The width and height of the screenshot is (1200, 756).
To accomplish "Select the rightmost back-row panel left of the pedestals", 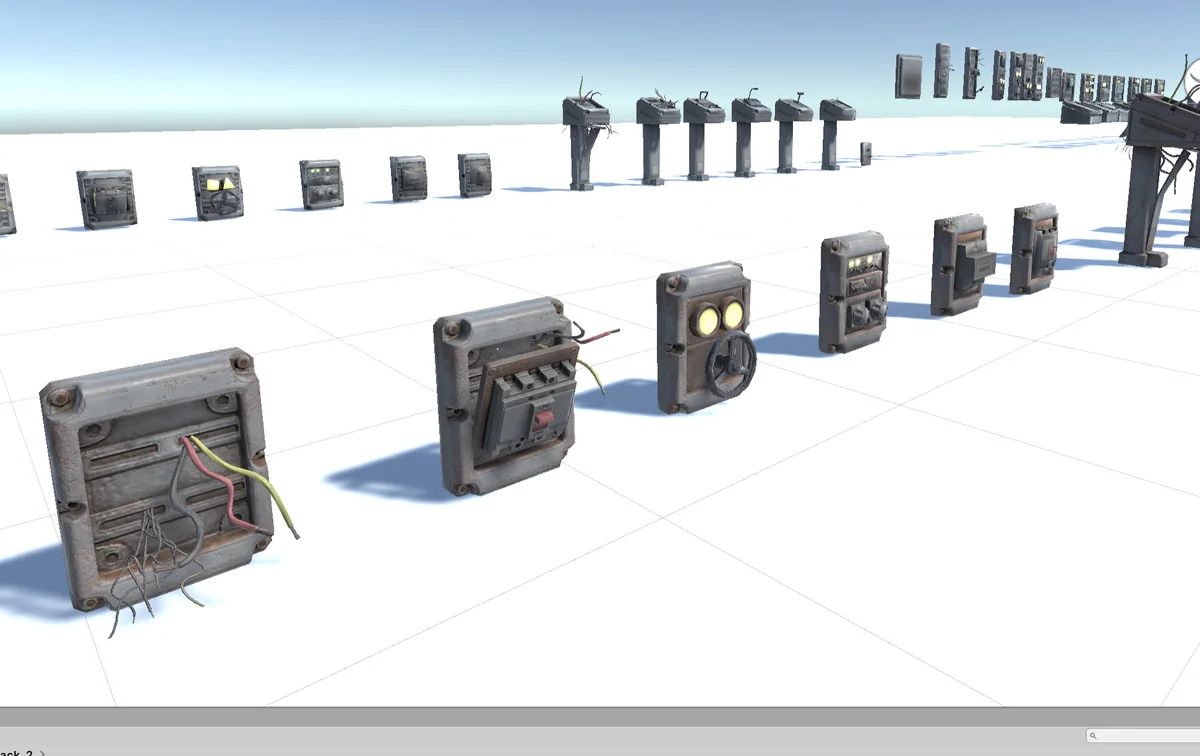I will (x=474, y=175).
